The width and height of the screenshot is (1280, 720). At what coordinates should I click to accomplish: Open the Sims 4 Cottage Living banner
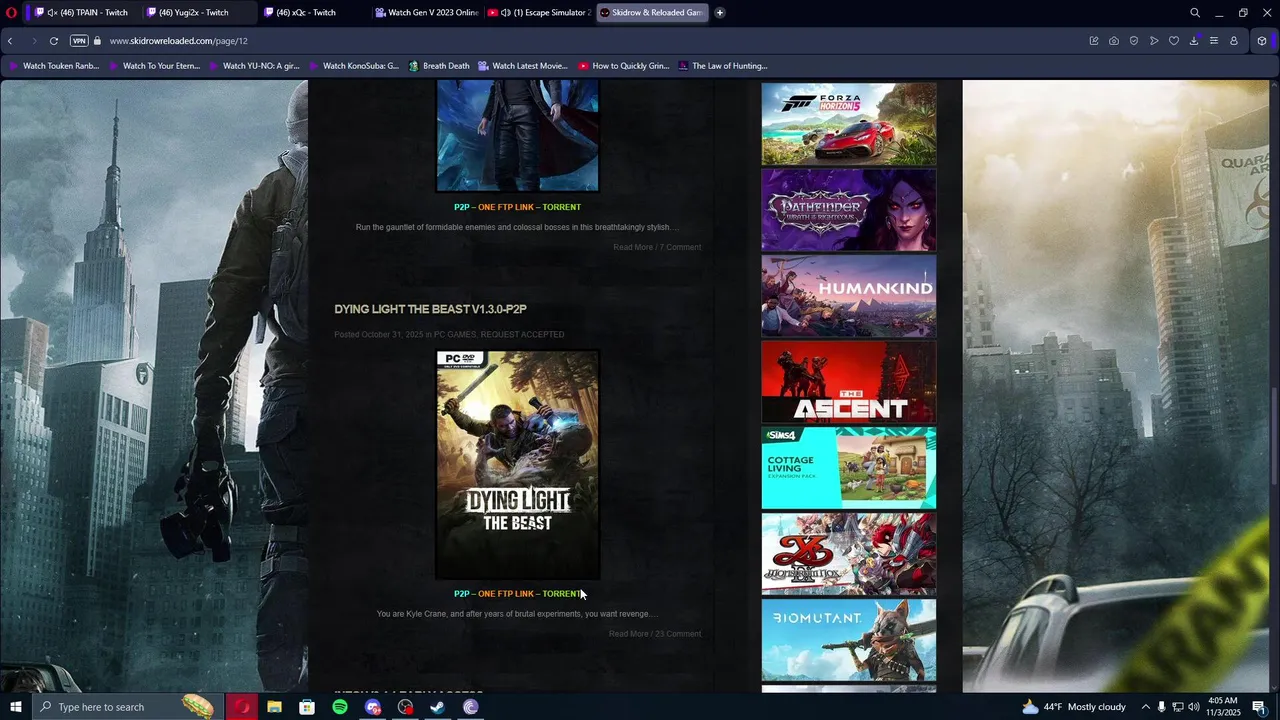click(849, 468)
